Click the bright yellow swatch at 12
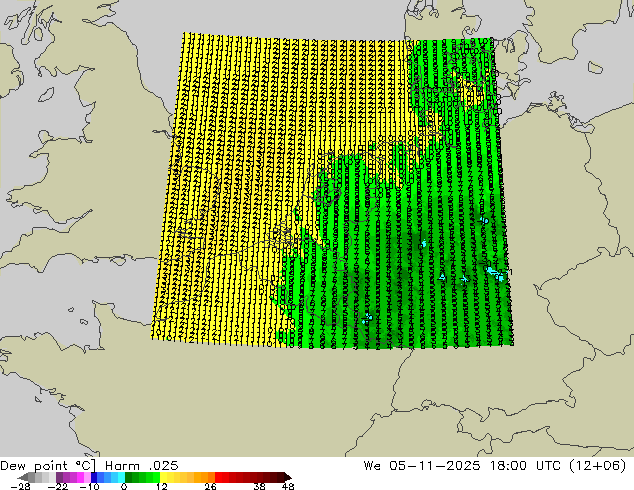The width and height of the screenshot is (634, 490). [x=163, y=477]
